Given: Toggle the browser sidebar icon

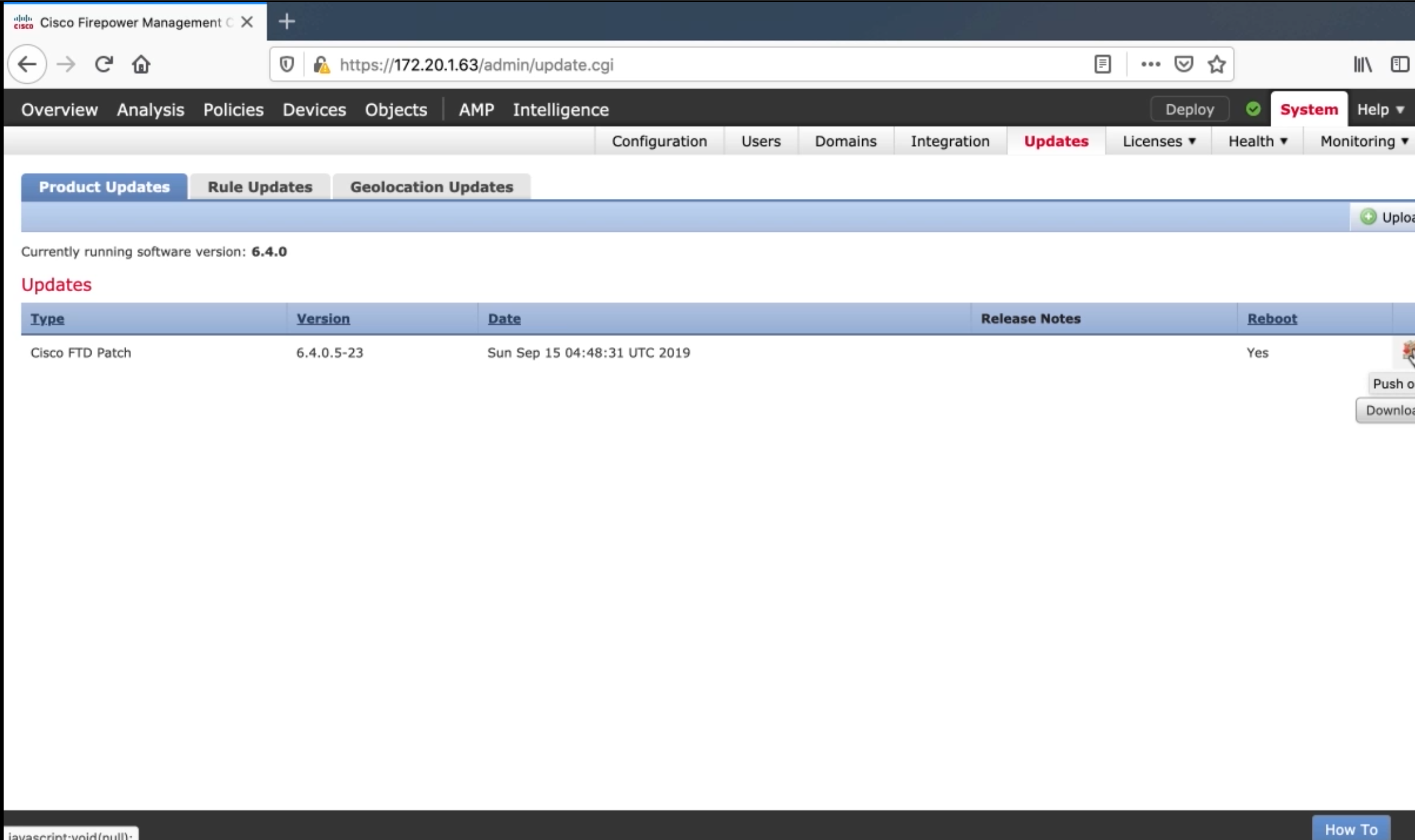Looking at the screenshot, I should click(x=1400, y=64).
